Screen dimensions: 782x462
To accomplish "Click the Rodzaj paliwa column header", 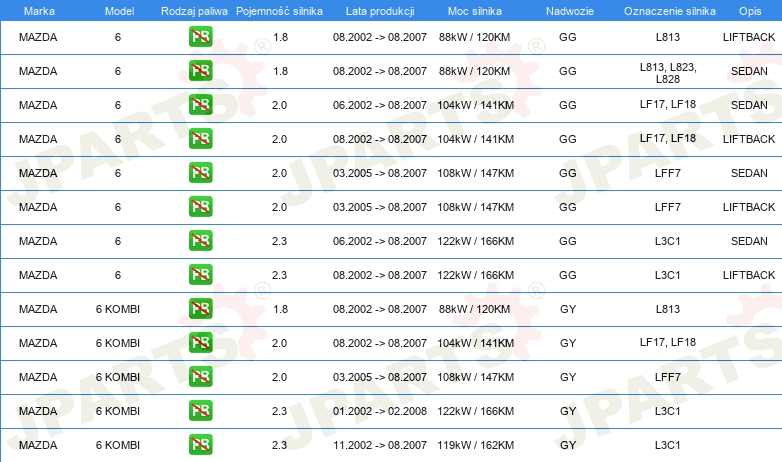I will tap(194, 11).
